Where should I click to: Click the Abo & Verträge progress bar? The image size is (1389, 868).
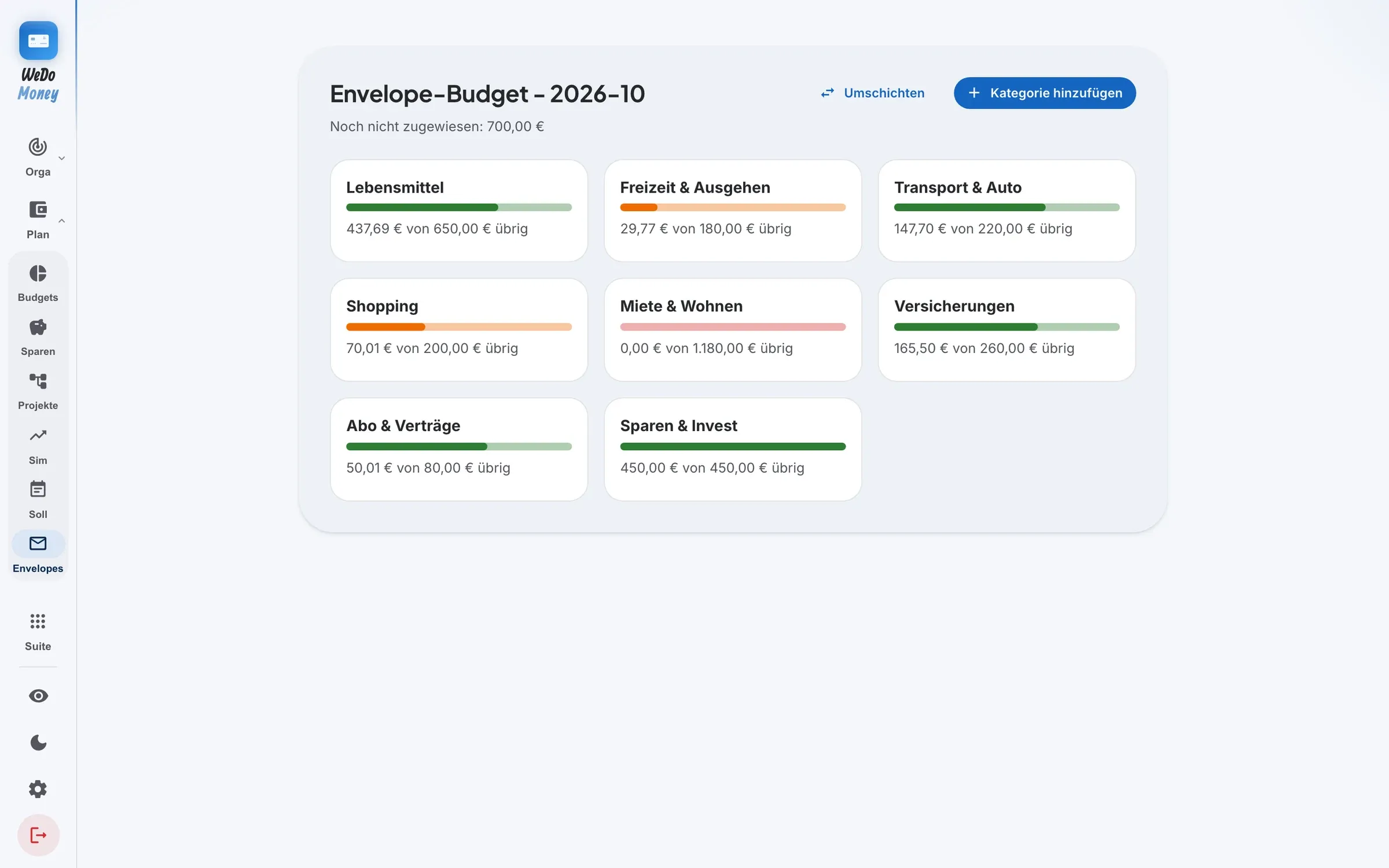(459, 447)
